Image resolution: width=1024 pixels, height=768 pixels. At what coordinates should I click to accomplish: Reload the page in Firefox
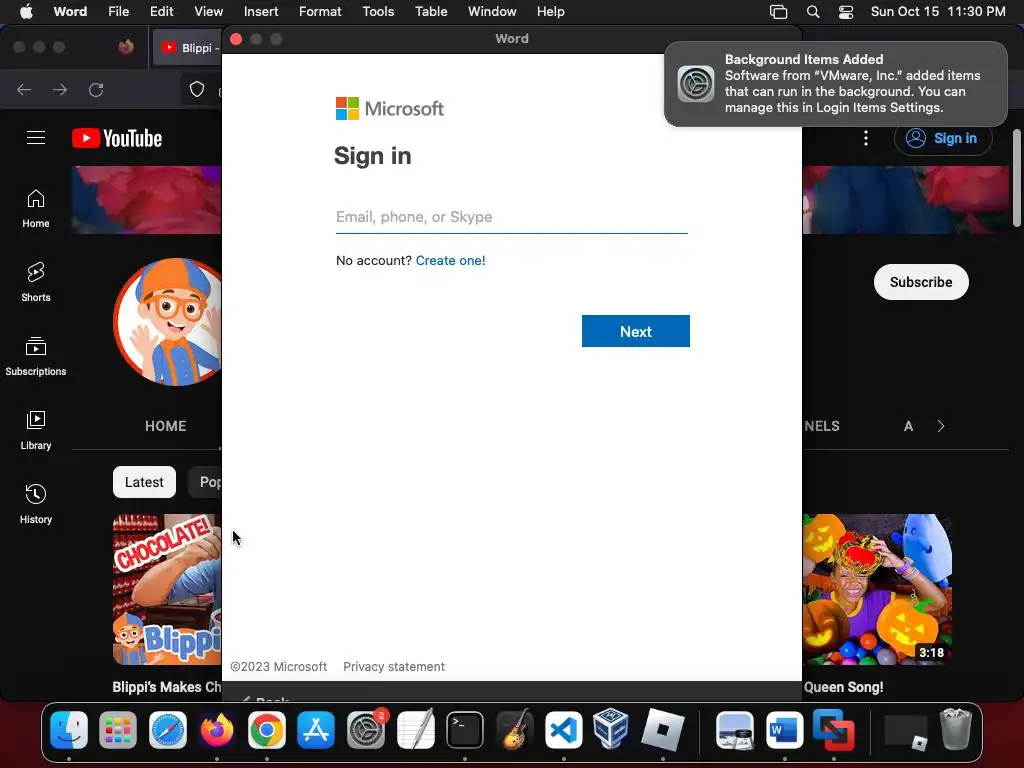96,89
